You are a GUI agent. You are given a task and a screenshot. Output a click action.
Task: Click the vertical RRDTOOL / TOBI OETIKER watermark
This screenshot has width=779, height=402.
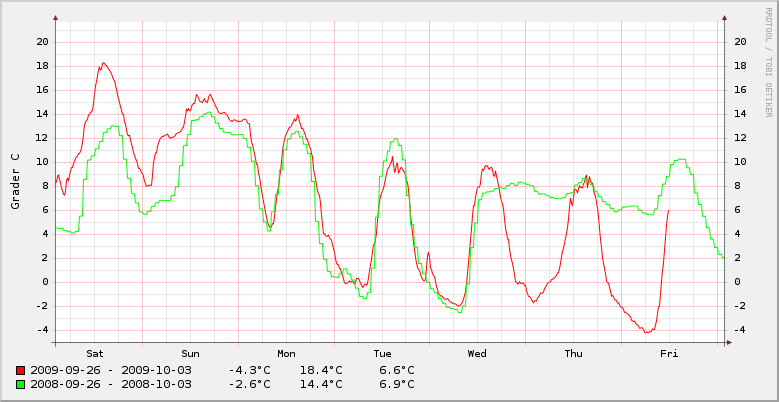pos(770,62)
